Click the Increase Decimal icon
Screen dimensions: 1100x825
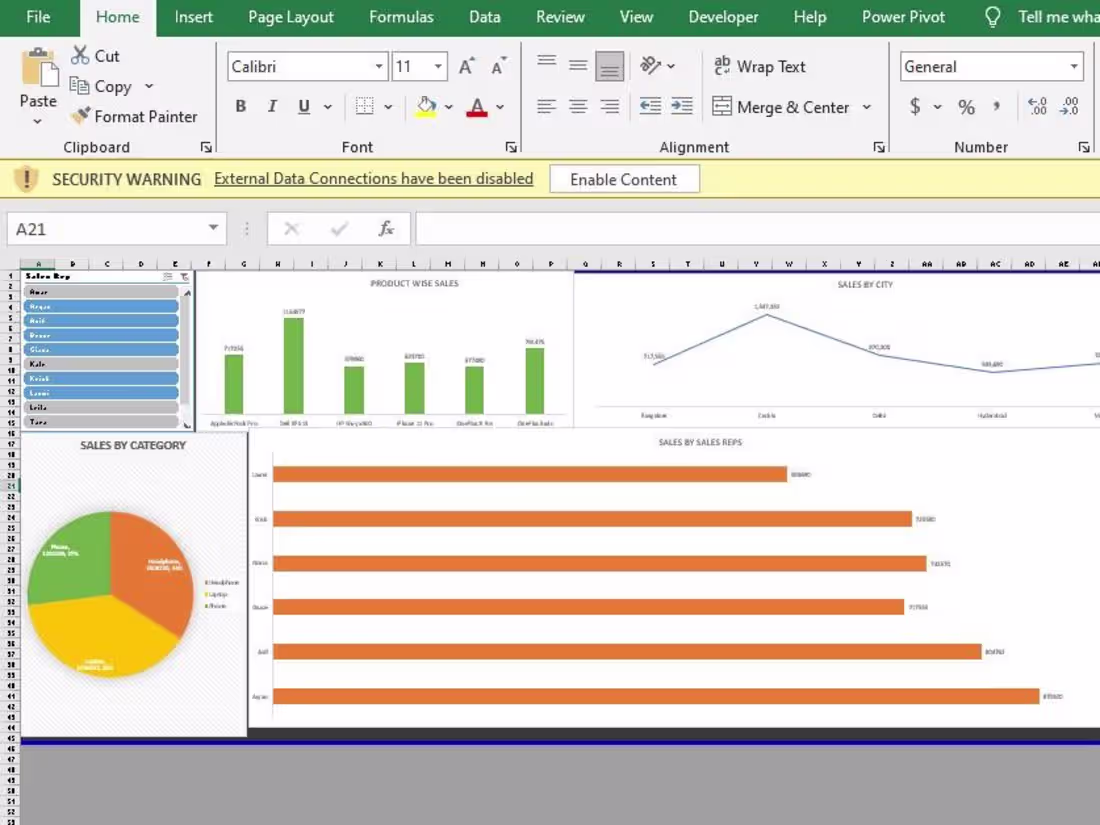(1036, 107)
